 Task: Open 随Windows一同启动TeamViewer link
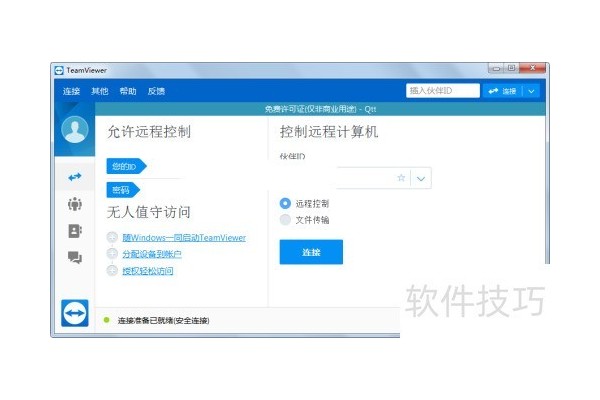click(x=184, y=238)
